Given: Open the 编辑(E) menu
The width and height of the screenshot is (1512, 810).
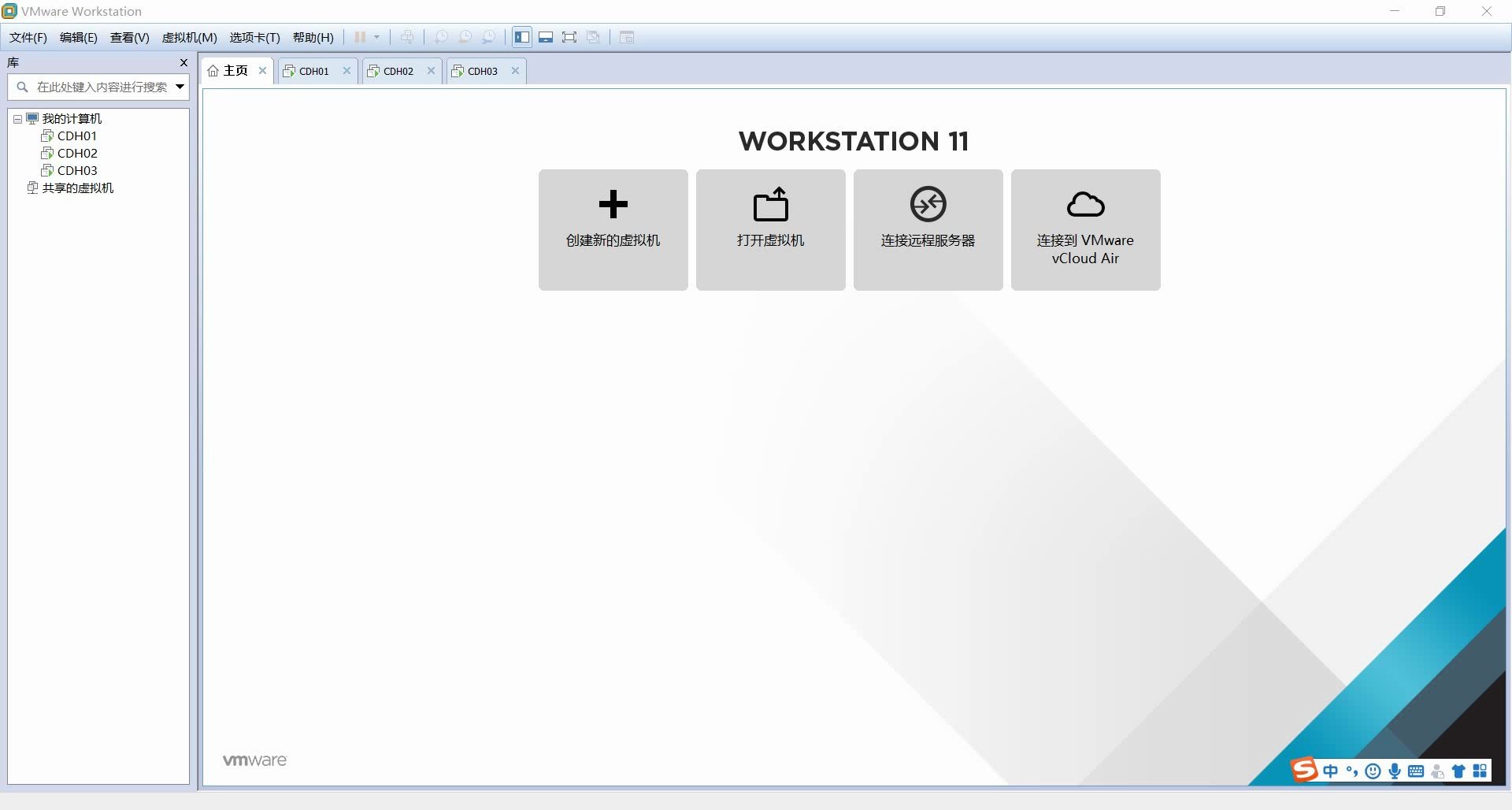Looking at the screenshot, I should click(x=79, y=37).
